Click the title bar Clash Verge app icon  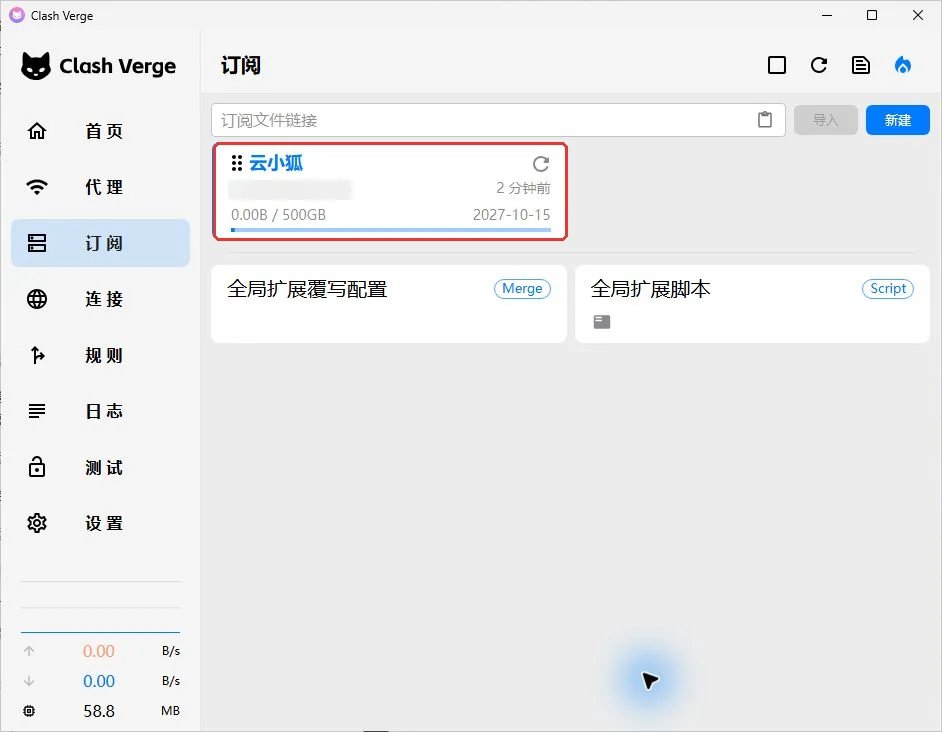(17, 15)
